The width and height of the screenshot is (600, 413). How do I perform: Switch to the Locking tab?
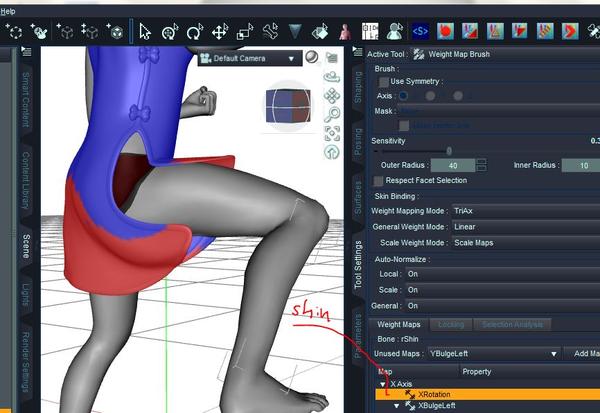(451, 325)
